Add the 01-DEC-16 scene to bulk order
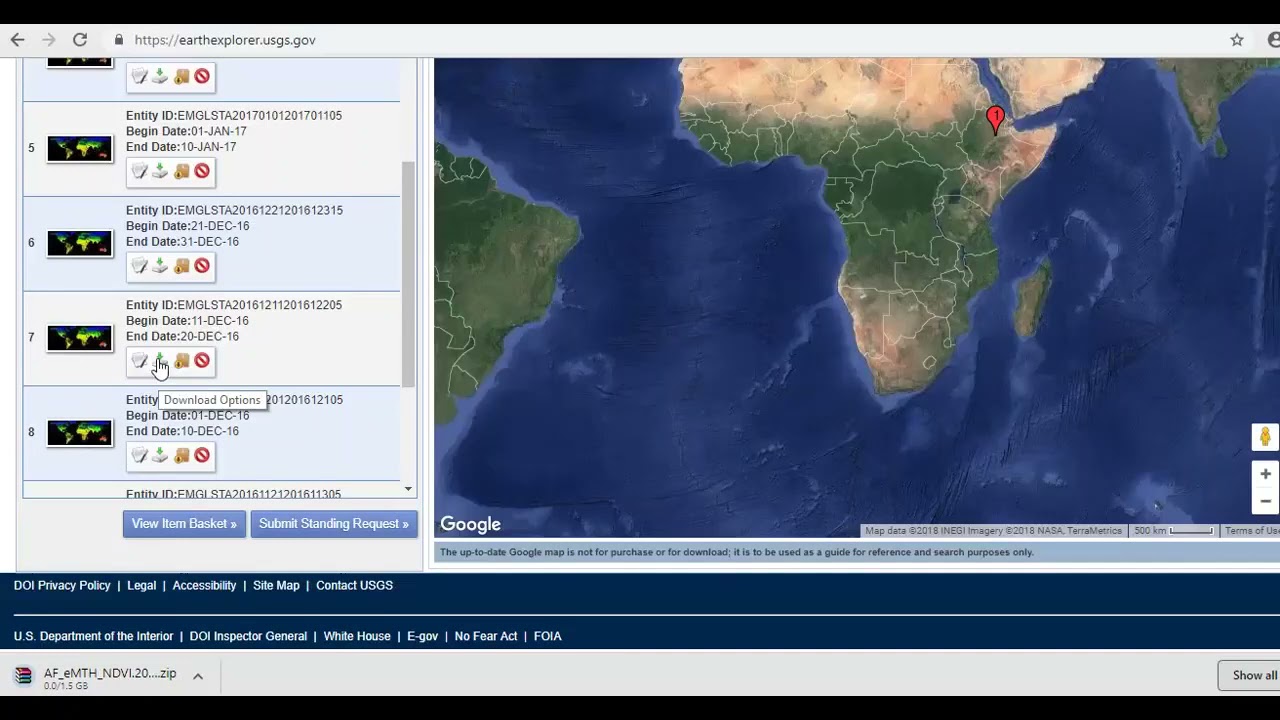Image resolution: width=1280 pixels, height=720 pixels. coord(181,456)
